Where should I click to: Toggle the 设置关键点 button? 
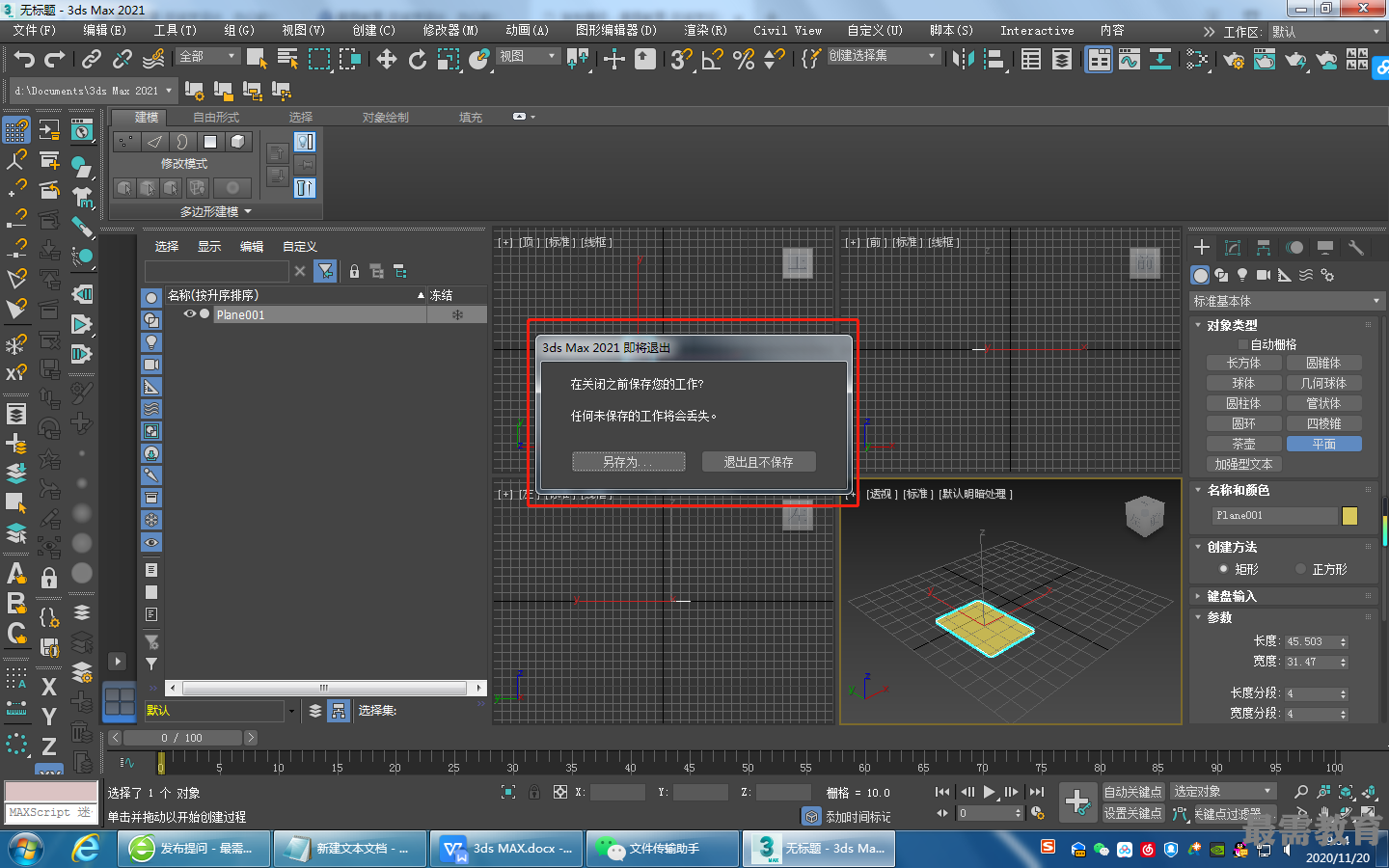click(1133, 813)
